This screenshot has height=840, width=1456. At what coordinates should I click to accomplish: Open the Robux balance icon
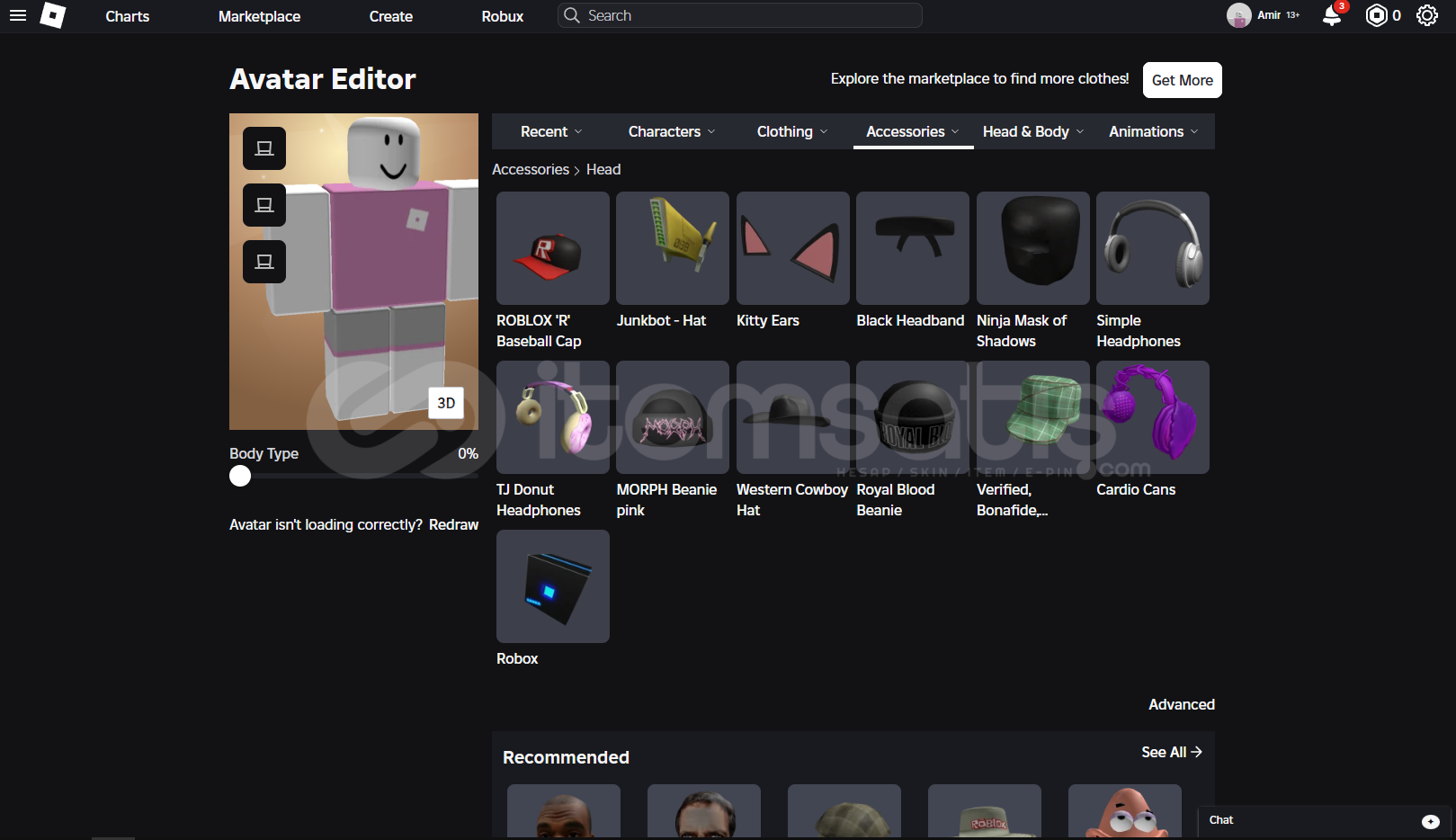click(1377, 15)
